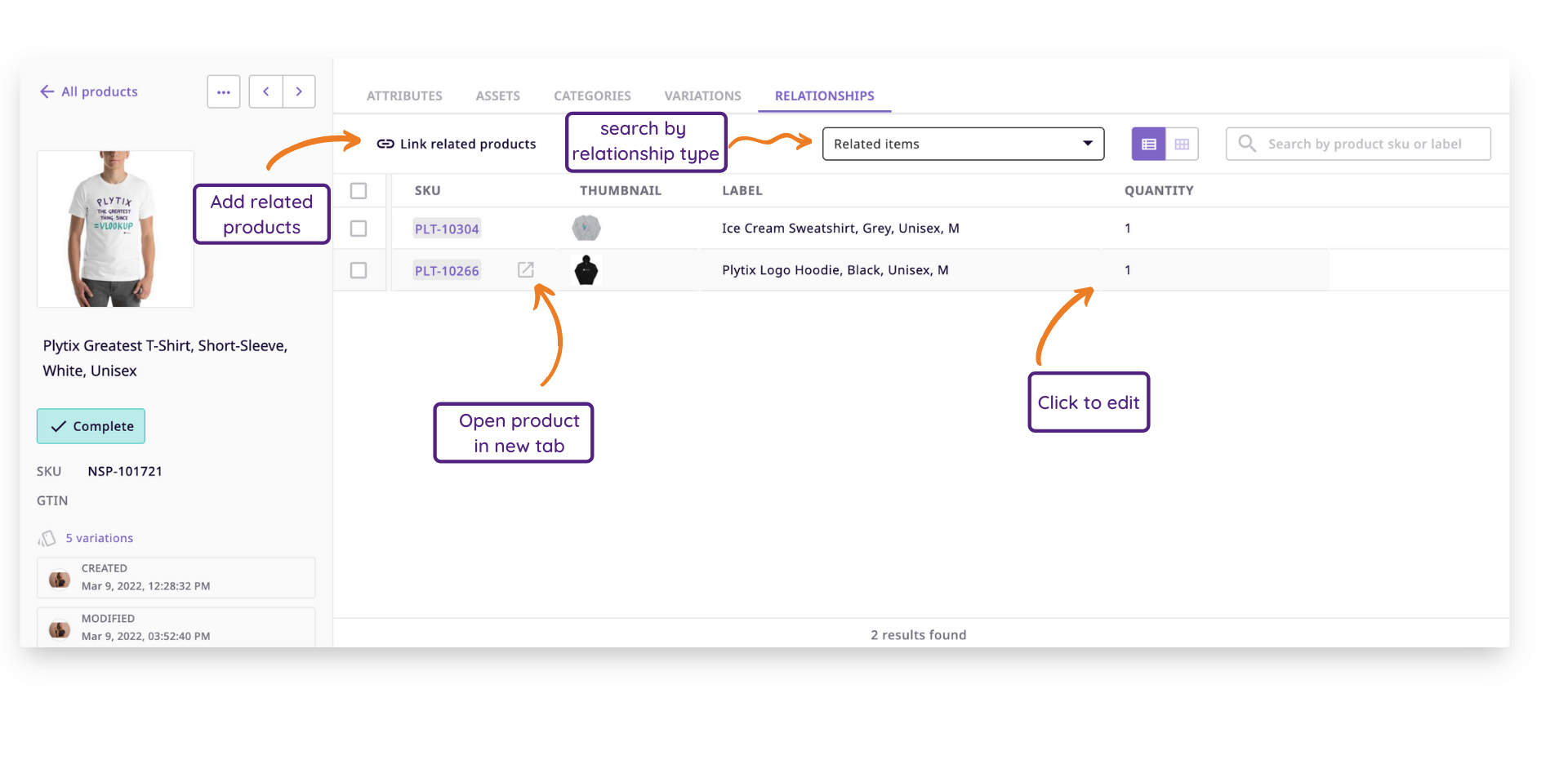Go to previous product with left chevron
The width and height of the screenshot is (1568, 760).
[x=266, y=91]
